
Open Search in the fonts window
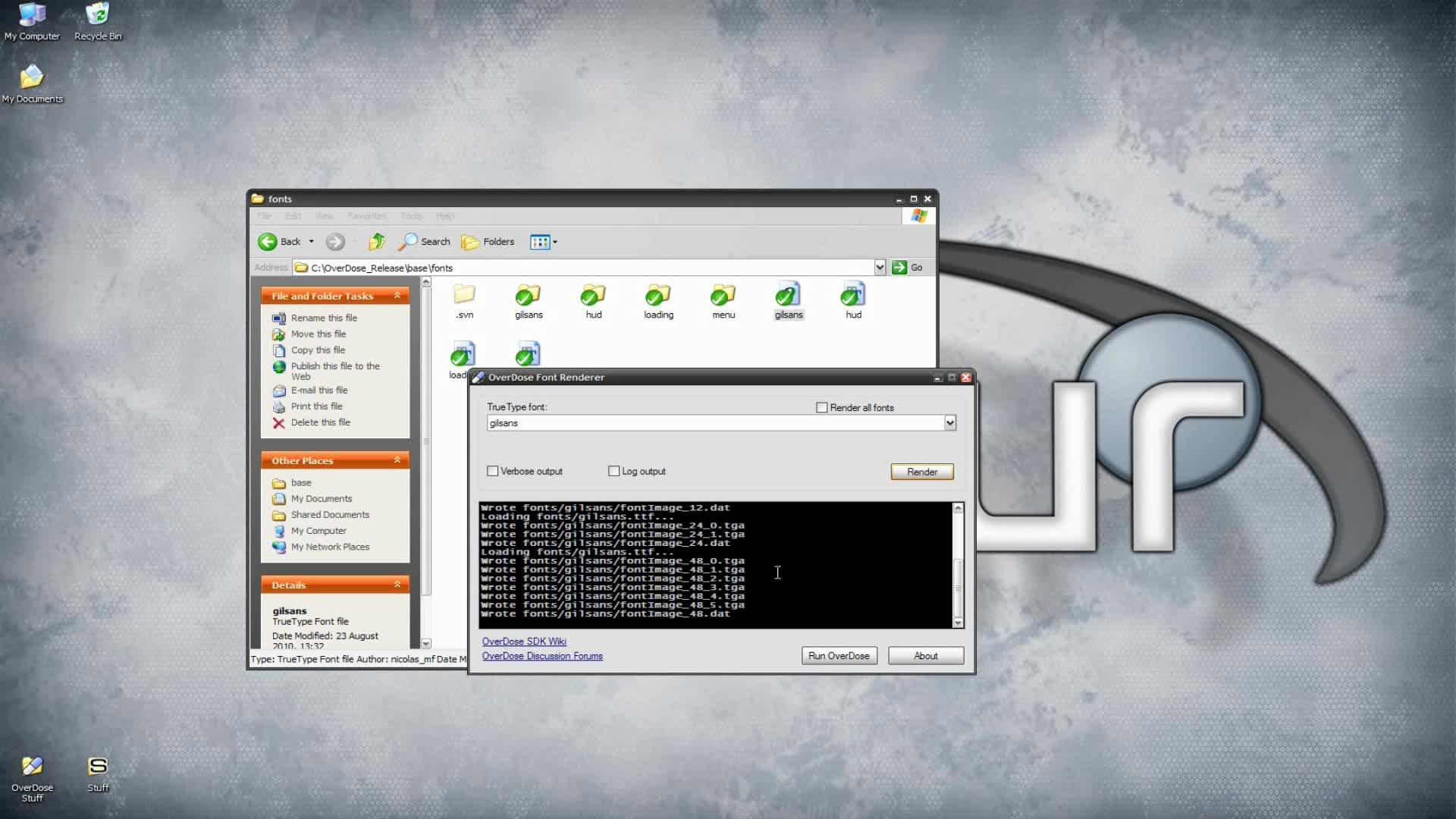[425, 242]
